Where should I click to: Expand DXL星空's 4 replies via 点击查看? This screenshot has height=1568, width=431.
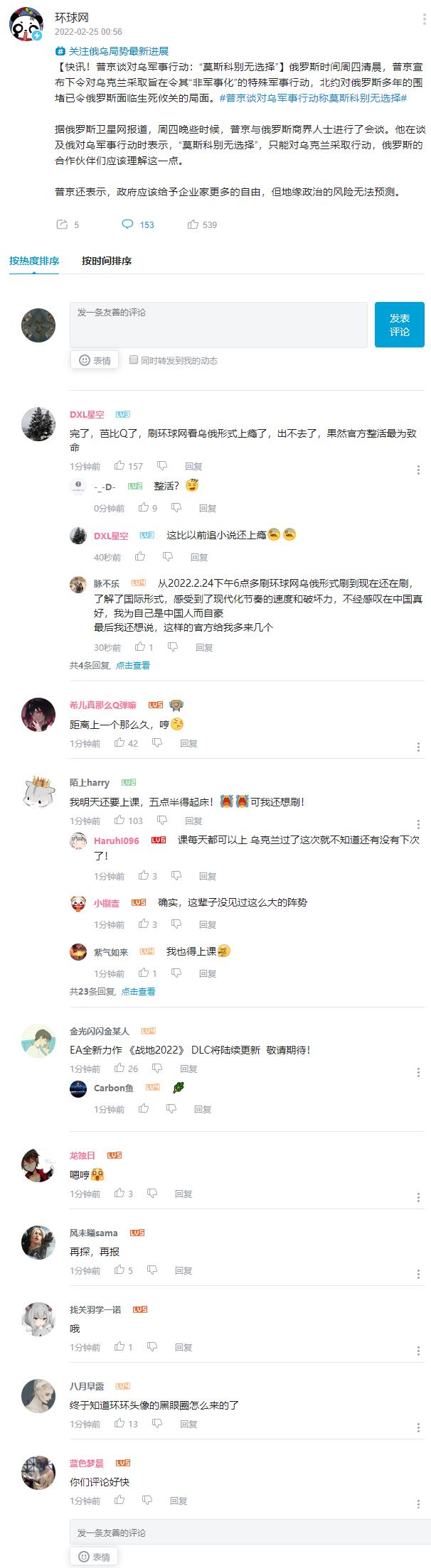(x=133, y=666)
